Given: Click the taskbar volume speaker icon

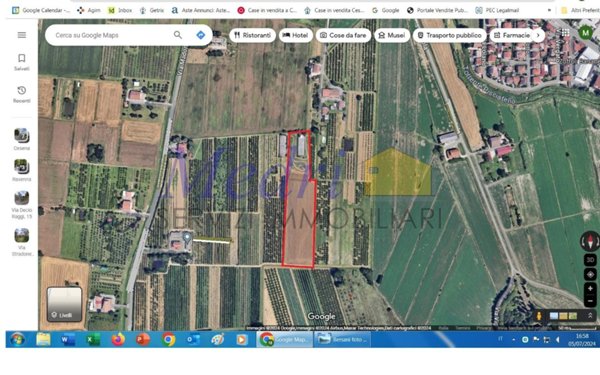Looking at the screenshot, I should click(558, 339).
